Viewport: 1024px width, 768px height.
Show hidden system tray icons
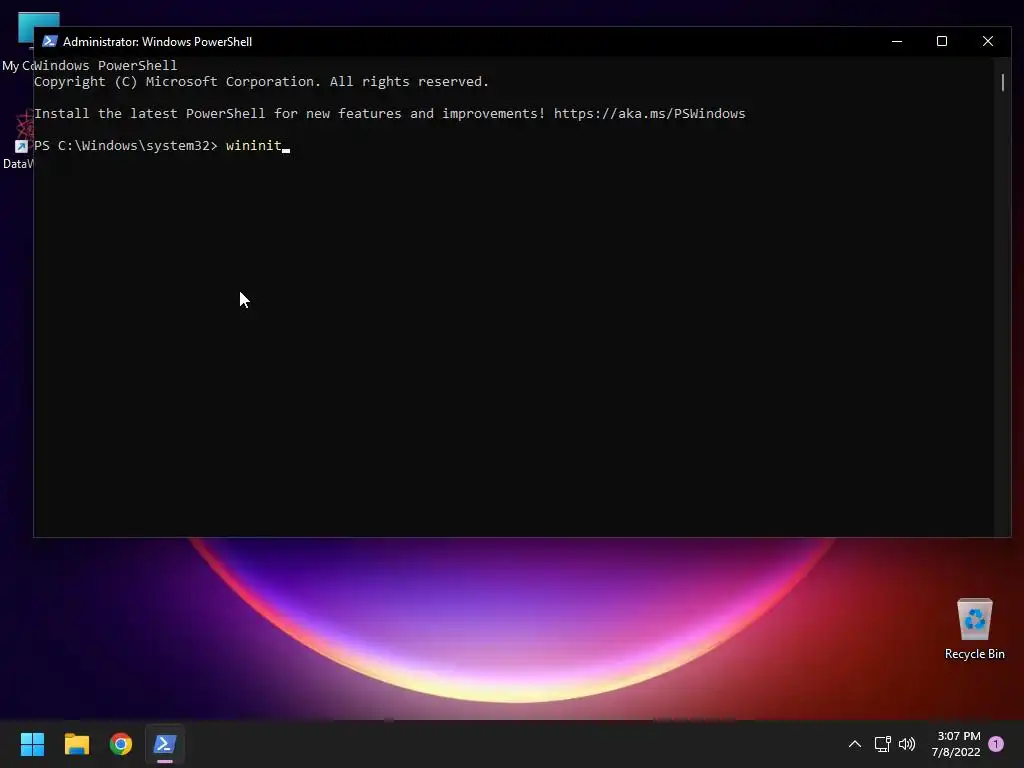854,744
